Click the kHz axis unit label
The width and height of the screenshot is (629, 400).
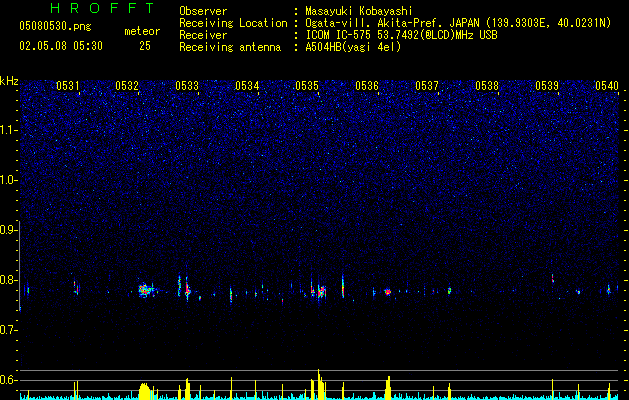(x=9, y=81)
